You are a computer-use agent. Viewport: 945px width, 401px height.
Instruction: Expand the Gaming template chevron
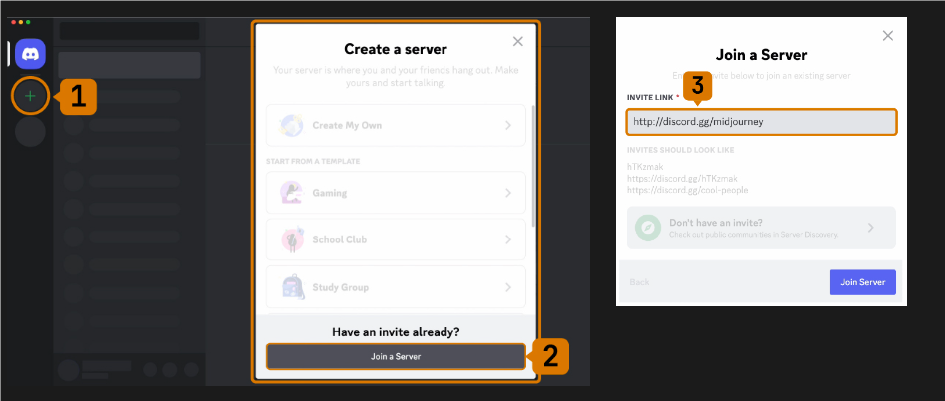click(508, 193)
